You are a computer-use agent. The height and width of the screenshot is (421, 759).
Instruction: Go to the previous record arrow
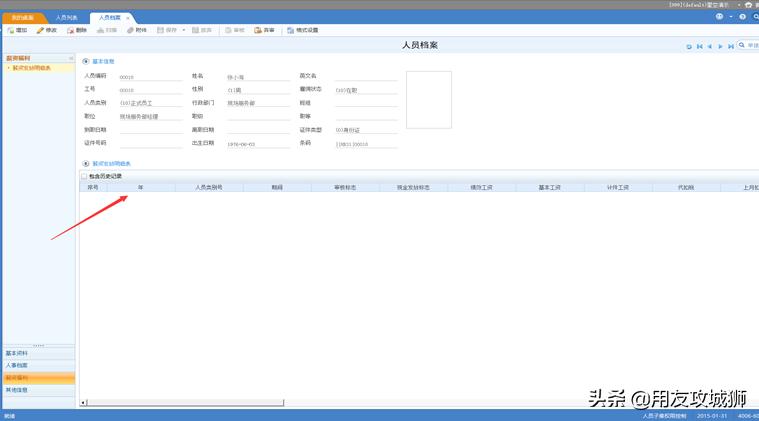tap(710, 46)
